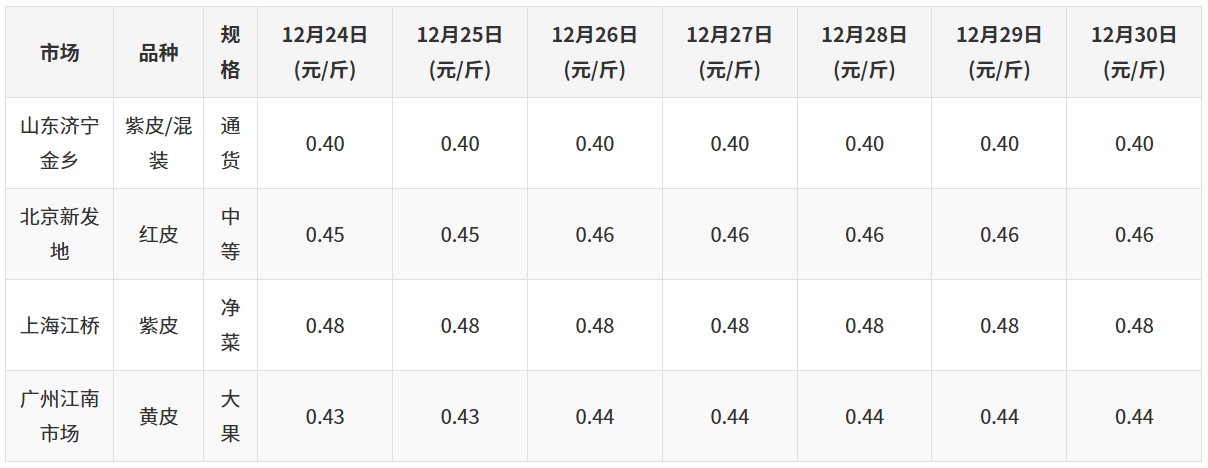The image size is (1208, 468).
Task: Select the 紫皮/混装 variety cell
Action: [x=158, y=143]
